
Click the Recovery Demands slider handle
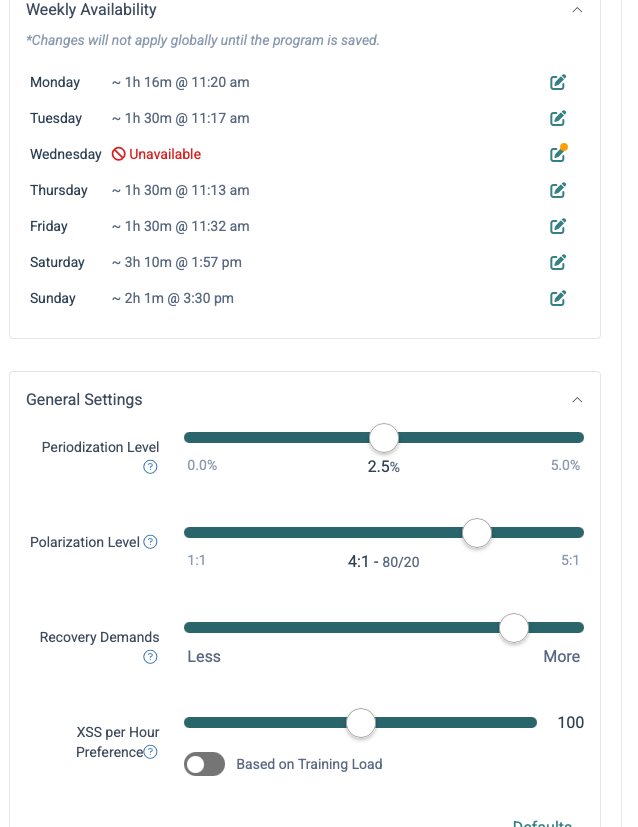513,627
